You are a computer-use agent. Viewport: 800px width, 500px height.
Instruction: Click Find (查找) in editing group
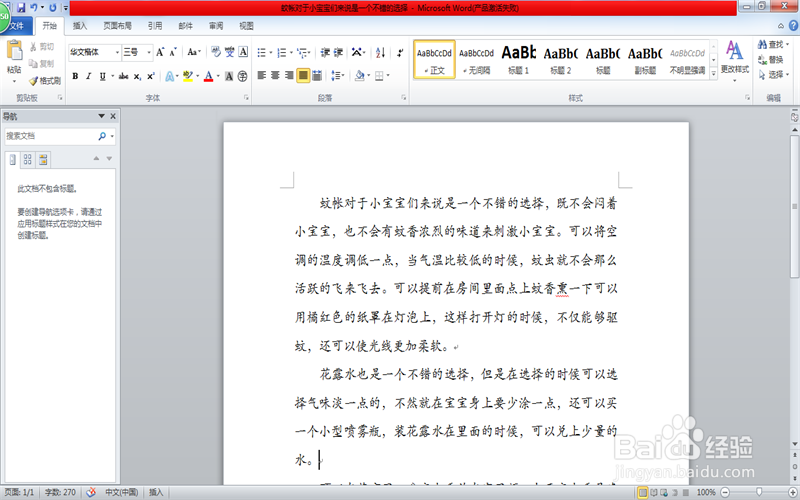click(x=773, y=45)
